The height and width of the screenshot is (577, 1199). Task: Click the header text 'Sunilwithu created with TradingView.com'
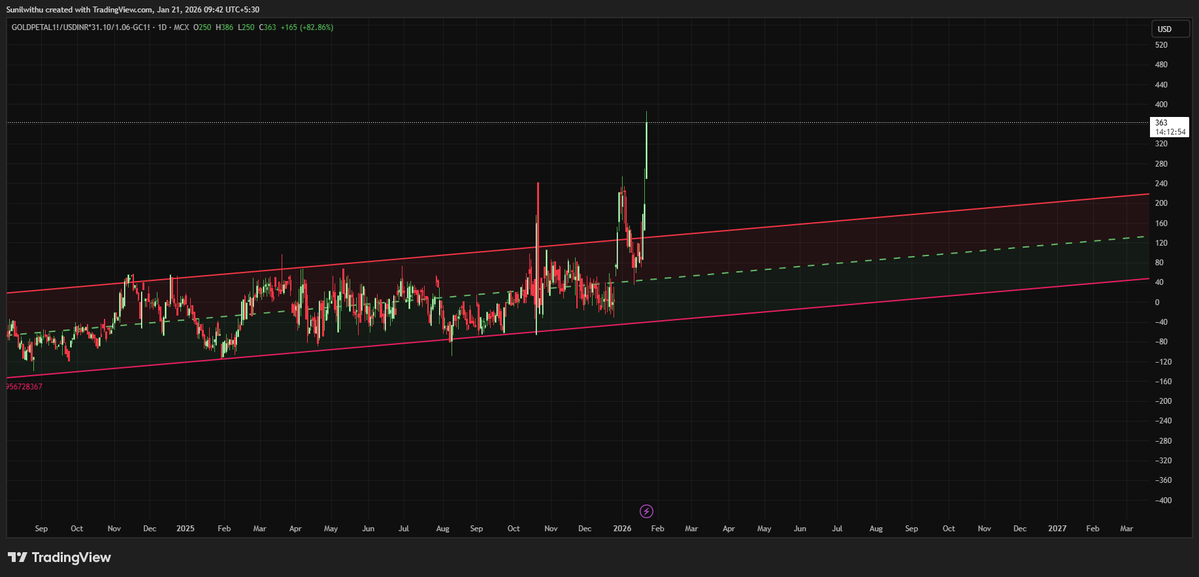click(x=78, y=9)
